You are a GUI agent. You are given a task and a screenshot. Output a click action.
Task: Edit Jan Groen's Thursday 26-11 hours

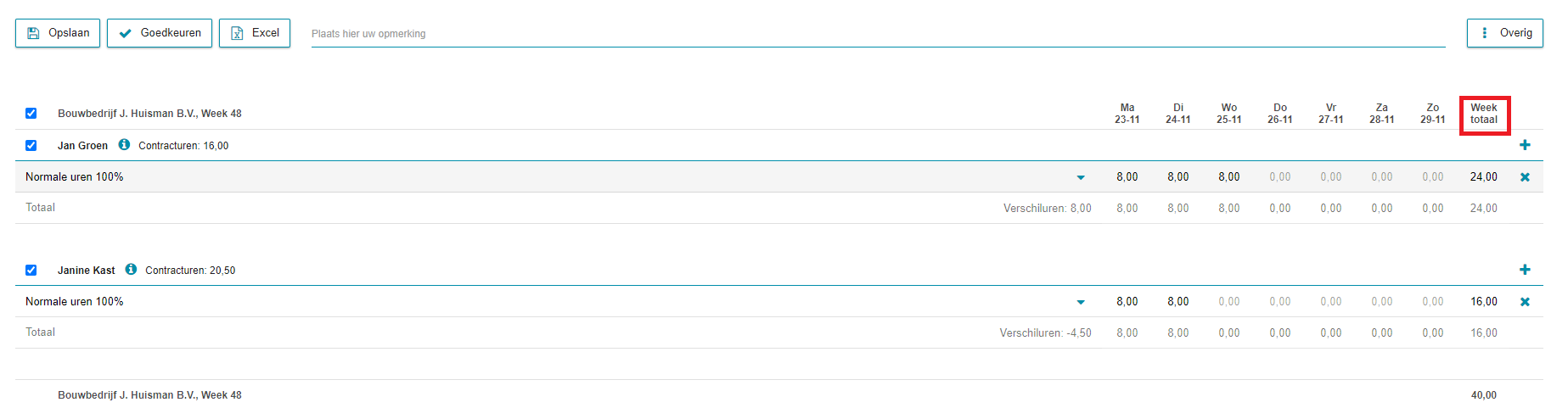[1279, 177]
